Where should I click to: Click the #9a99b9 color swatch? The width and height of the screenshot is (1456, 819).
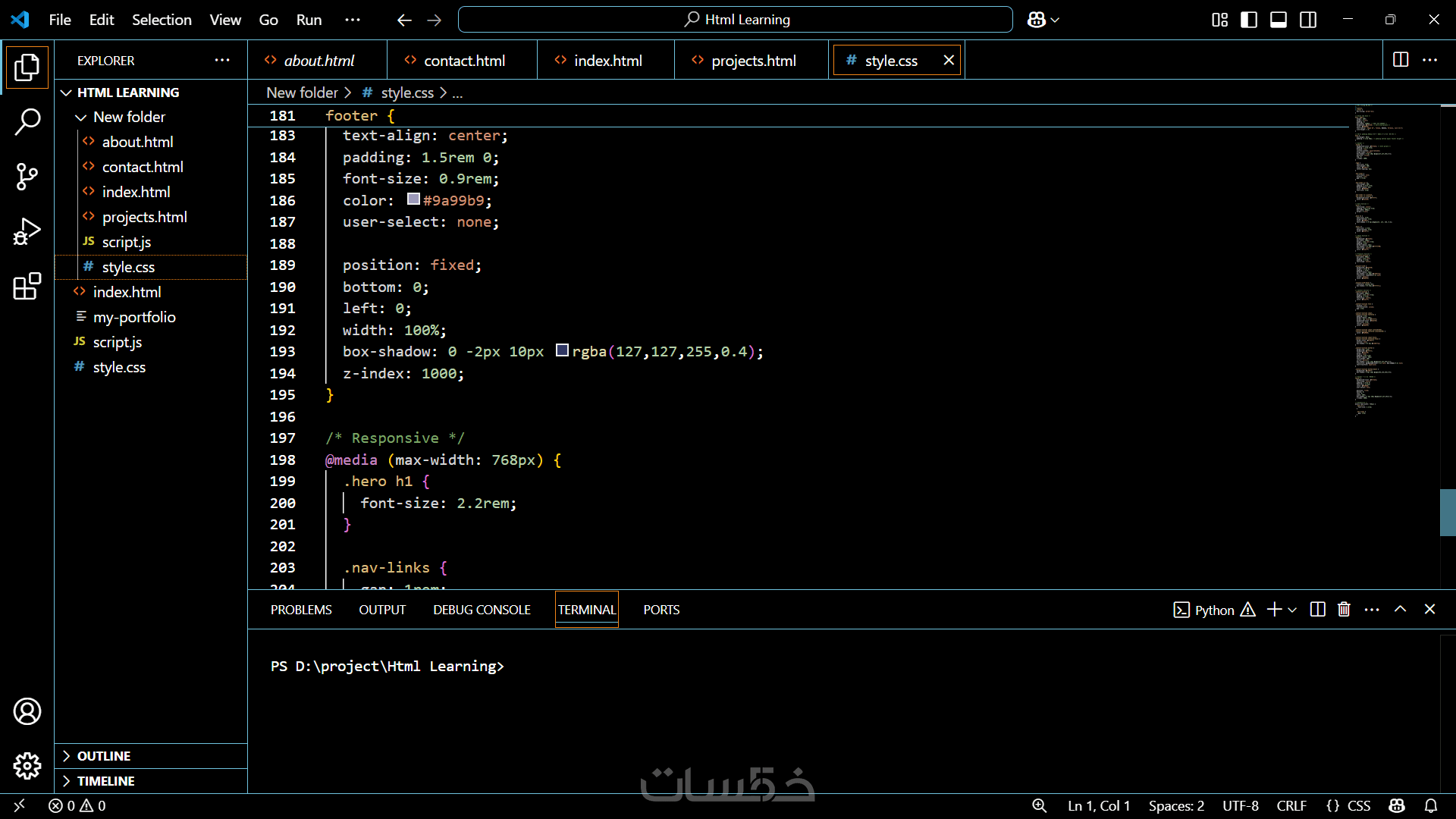coord(413,199)
